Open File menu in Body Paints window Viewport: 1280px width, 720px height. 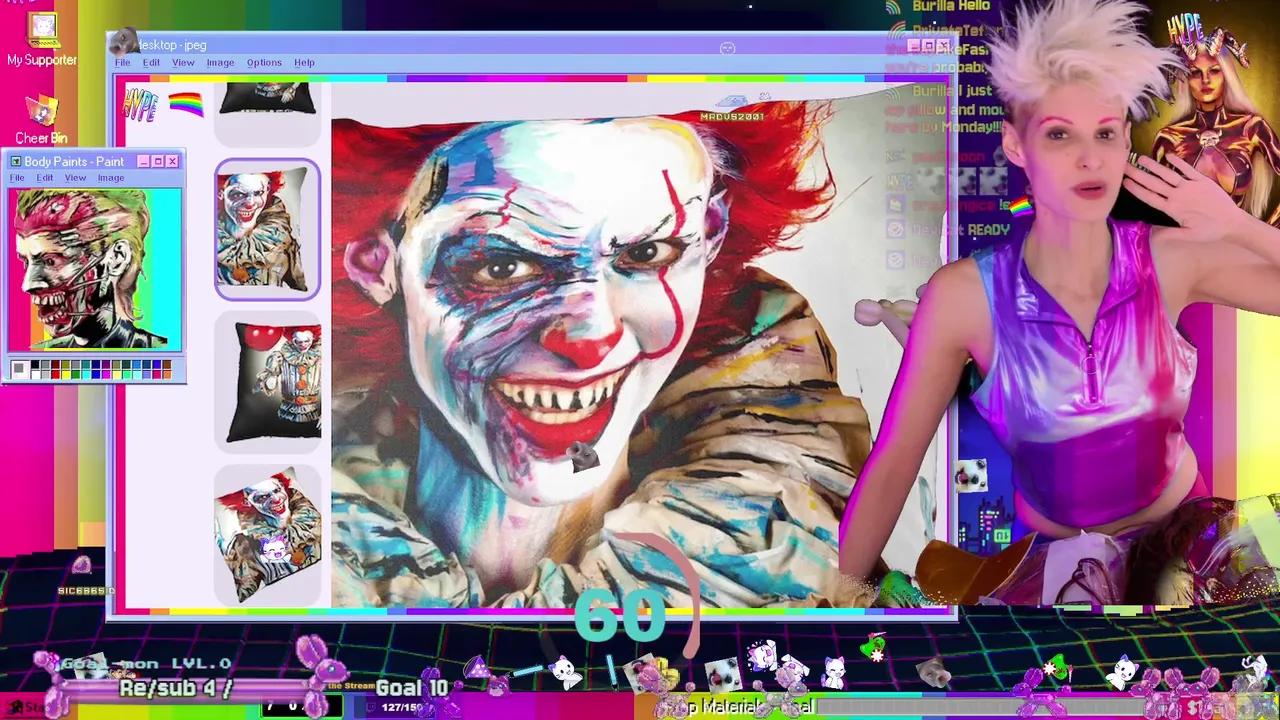tap(17, 178)
